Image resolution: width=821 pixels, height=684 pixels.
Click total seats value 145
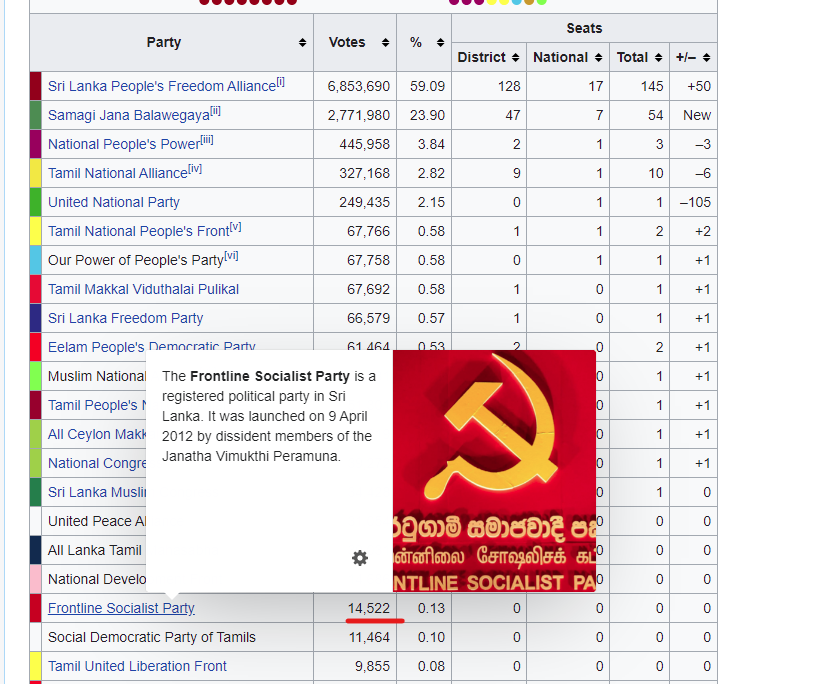click(652, 86)
